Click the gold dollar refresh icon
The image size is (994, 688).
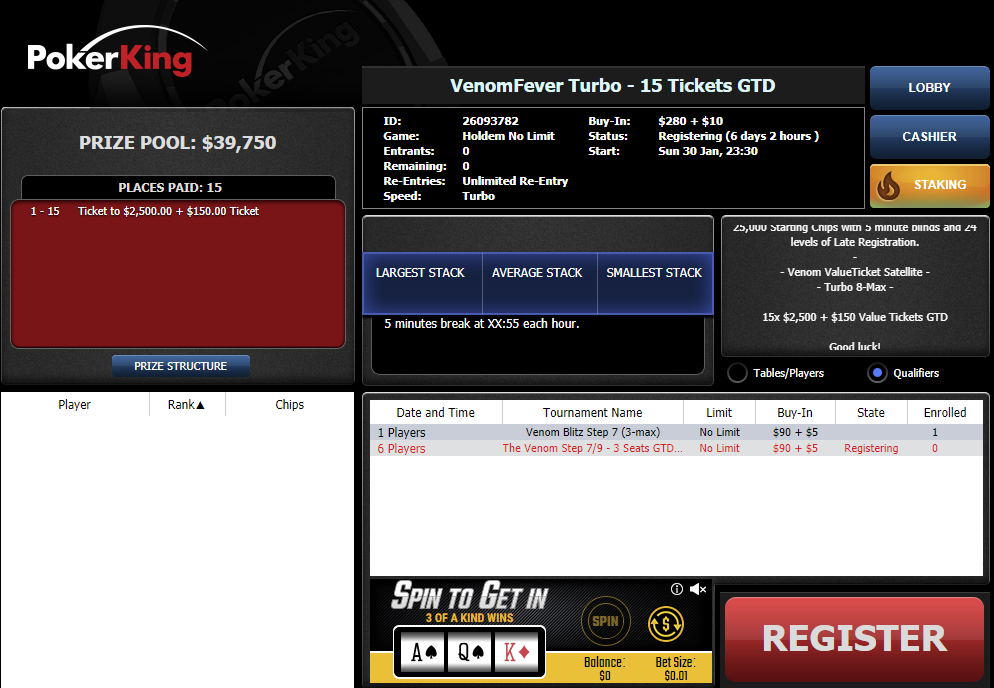[666, 623]
